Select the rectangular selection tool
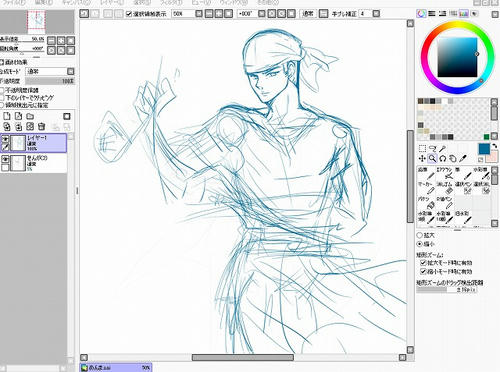The width and height of the screenshot is (500, 372). pyautogui.click(x=422, y=148)
